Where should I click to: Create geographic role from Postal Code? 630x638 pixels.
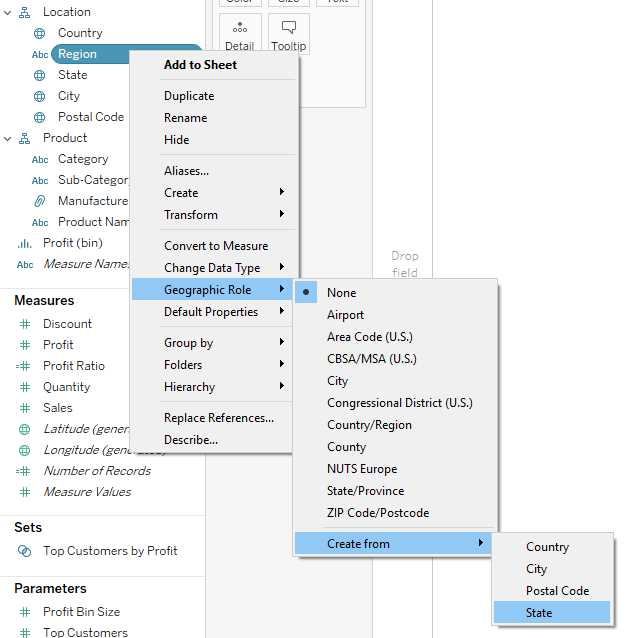[552, 590]
